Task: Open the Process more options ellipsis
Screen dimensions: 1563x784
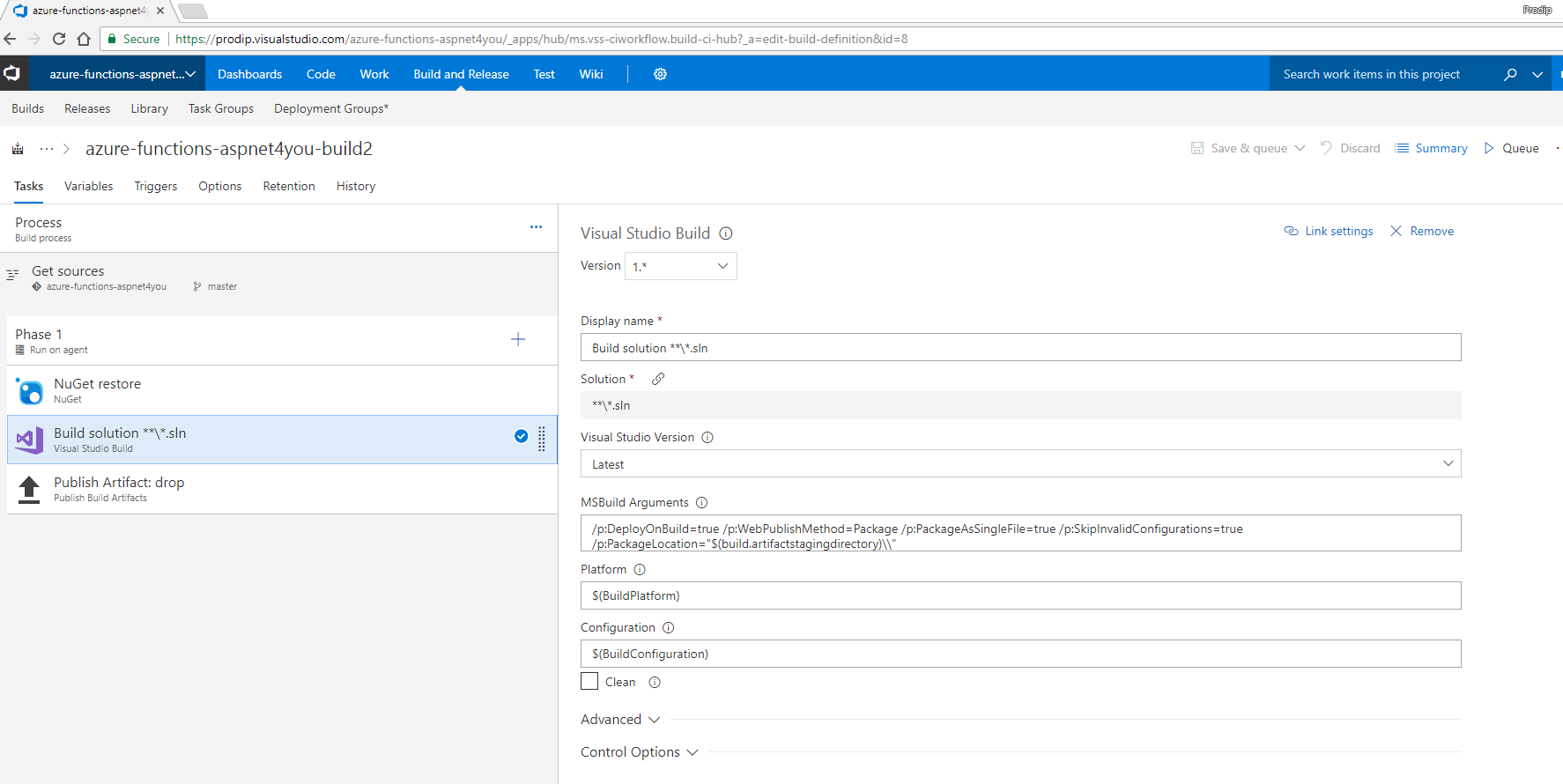Action: (x=536, y=227)
